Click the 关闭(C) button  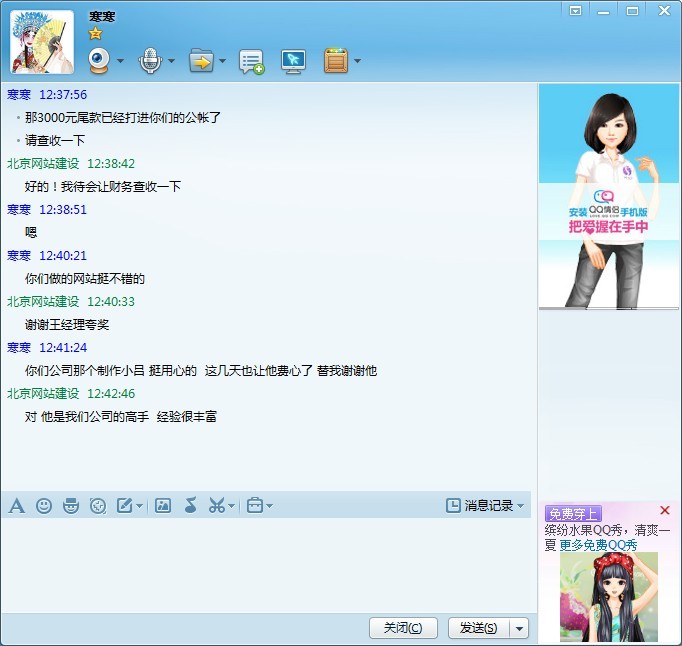click(x=403, y=628)
